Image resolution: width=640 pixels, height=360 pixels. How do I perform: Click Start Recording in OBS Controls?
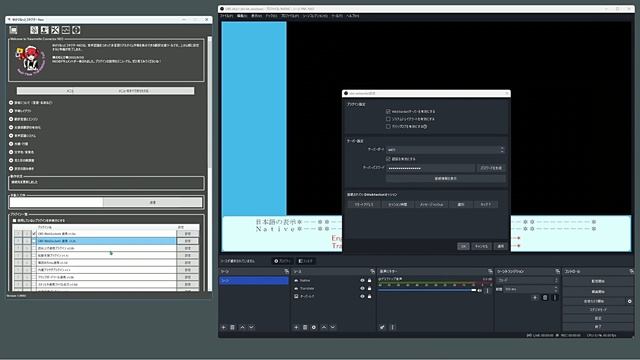(x=598, y=292)
